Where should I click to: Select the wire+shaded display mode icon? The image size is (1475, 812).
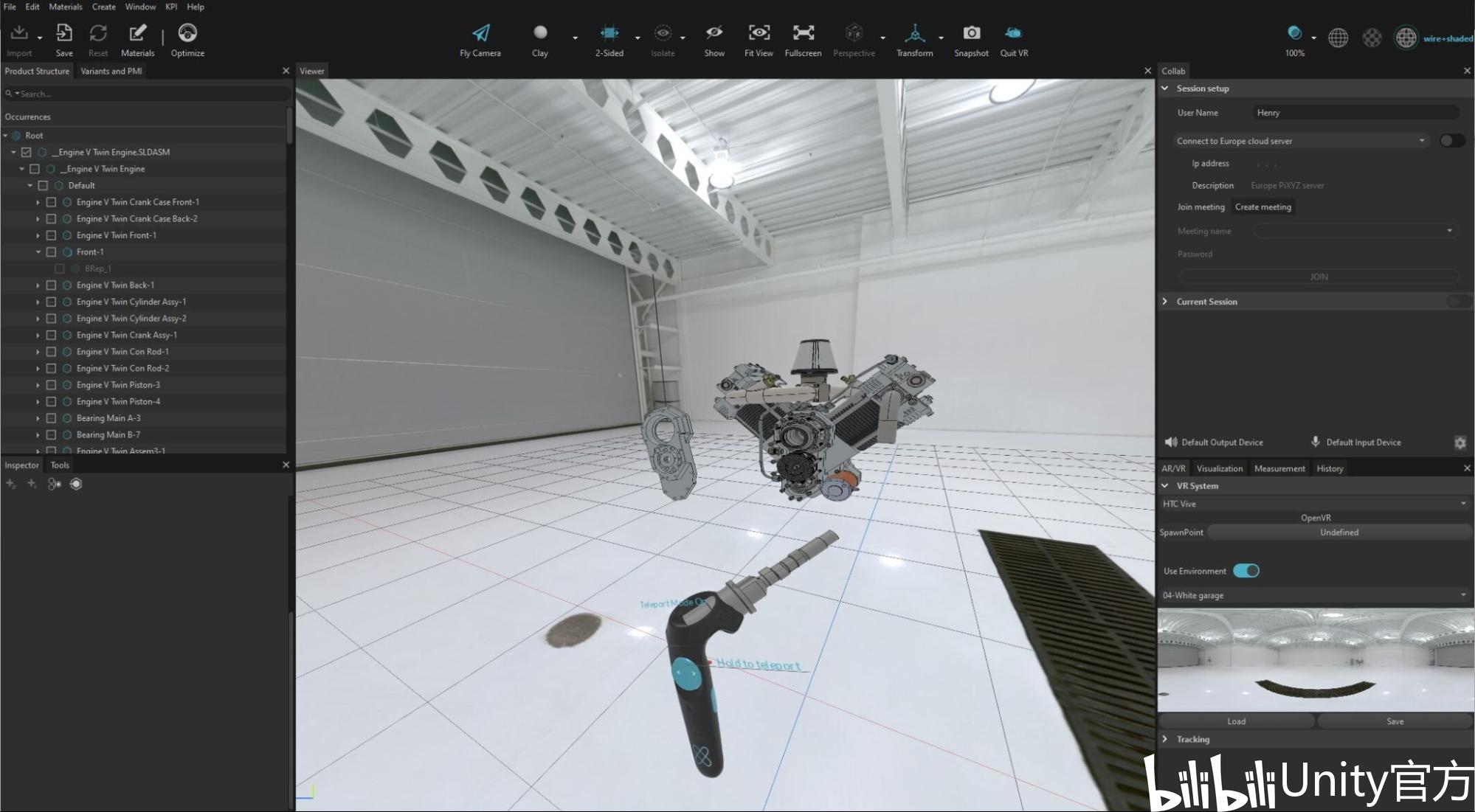click(x=1406, y=38)
